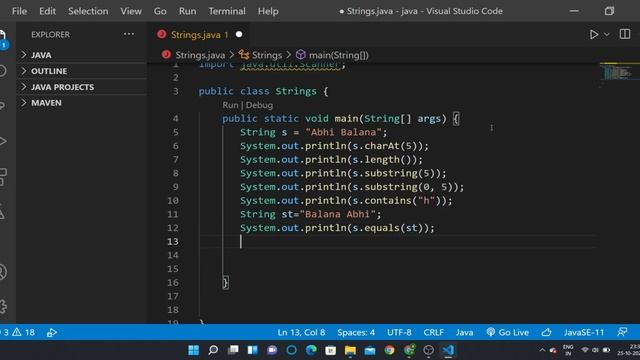640x360 pixels.
Task: Click Go Live in the status bar
Action: [x=507, y=332]
